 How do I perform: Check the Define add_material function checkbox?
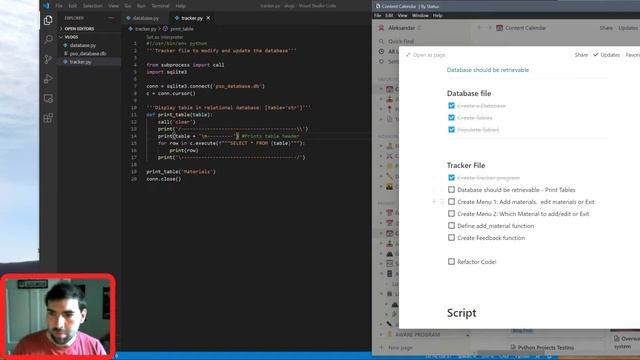tap(451, 225)
